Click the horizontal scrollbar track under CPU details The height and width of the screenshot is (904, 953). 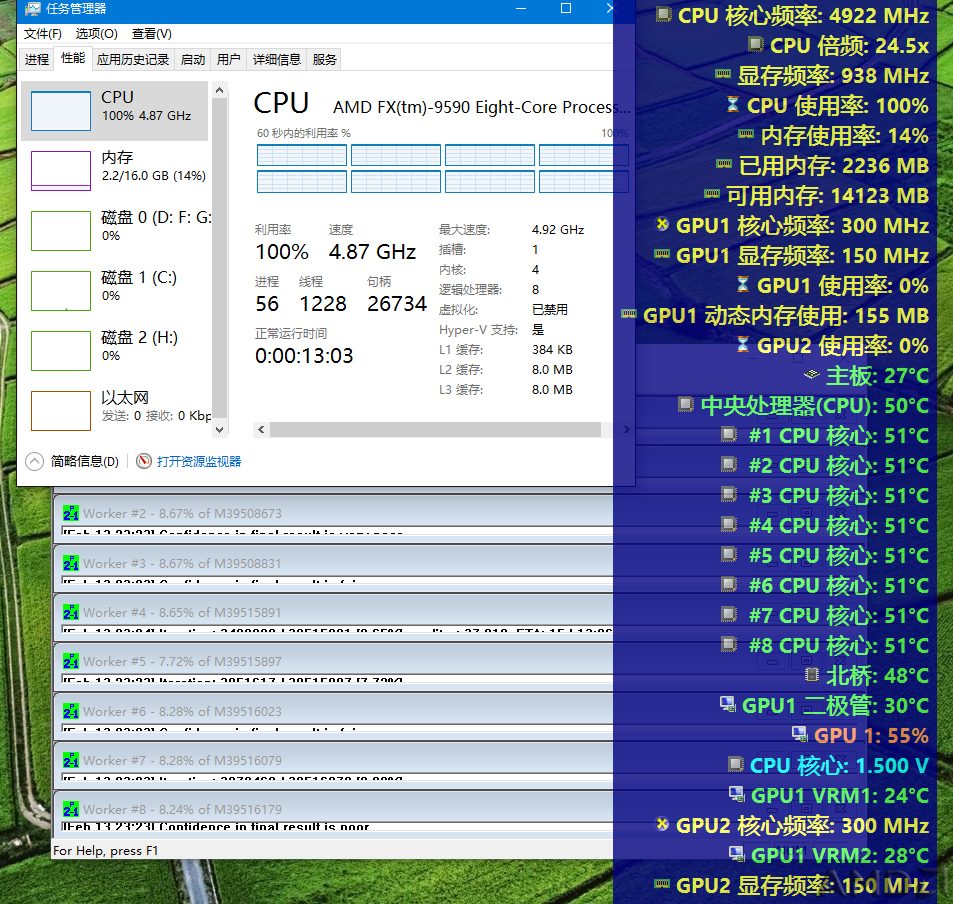click(x=435, y=430)
